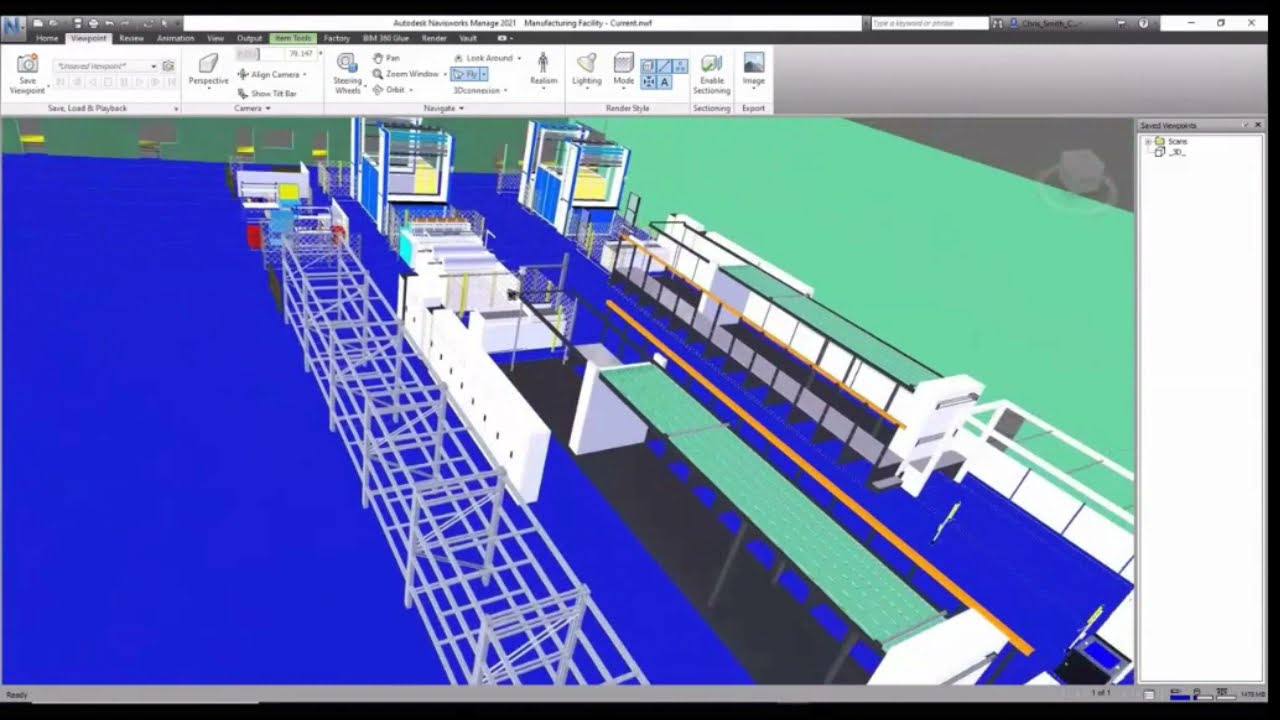The image size is (1280, 720).
Task: Click Undo in quick access toolbar
Action: tap(109, 22)
